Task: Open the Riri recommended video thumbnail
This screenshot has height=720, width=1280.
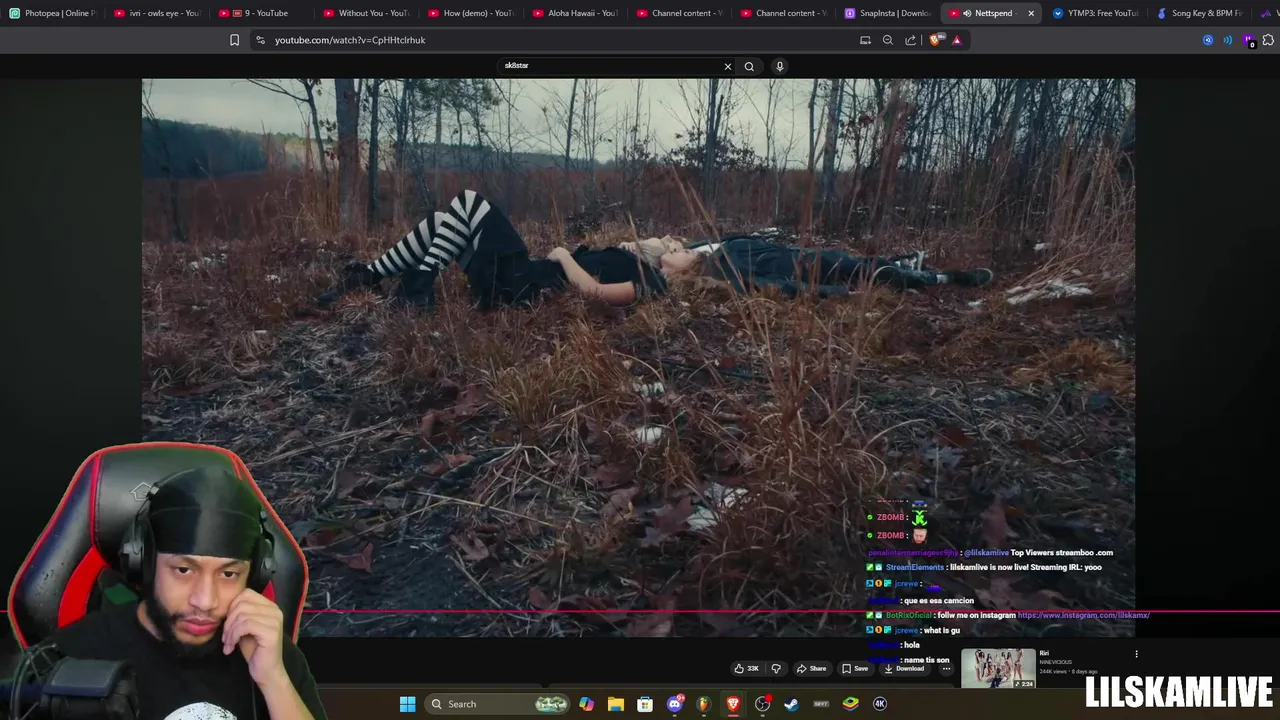Action: coord(998,669)
